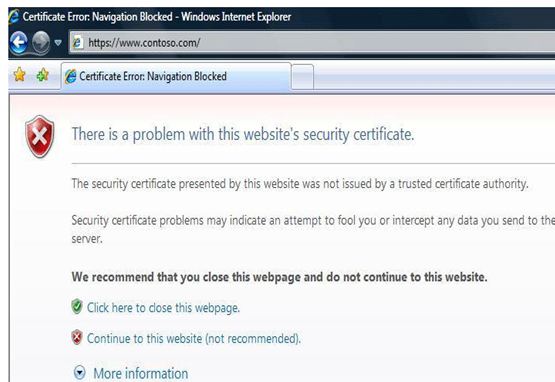The image size is (555, 382).
Task: Select the https://www.contoso.com/ address field
Action: (311, 42)
